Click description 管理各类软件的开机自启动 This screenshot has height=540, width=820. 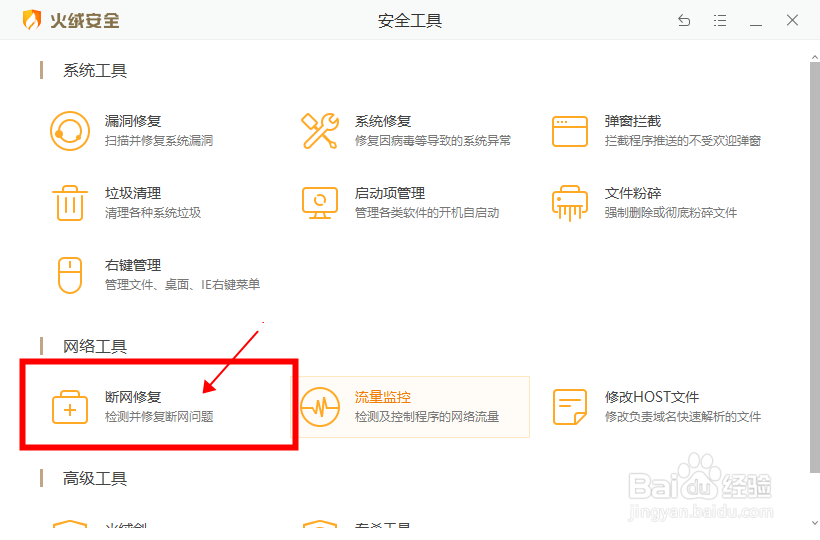point(427,213)
